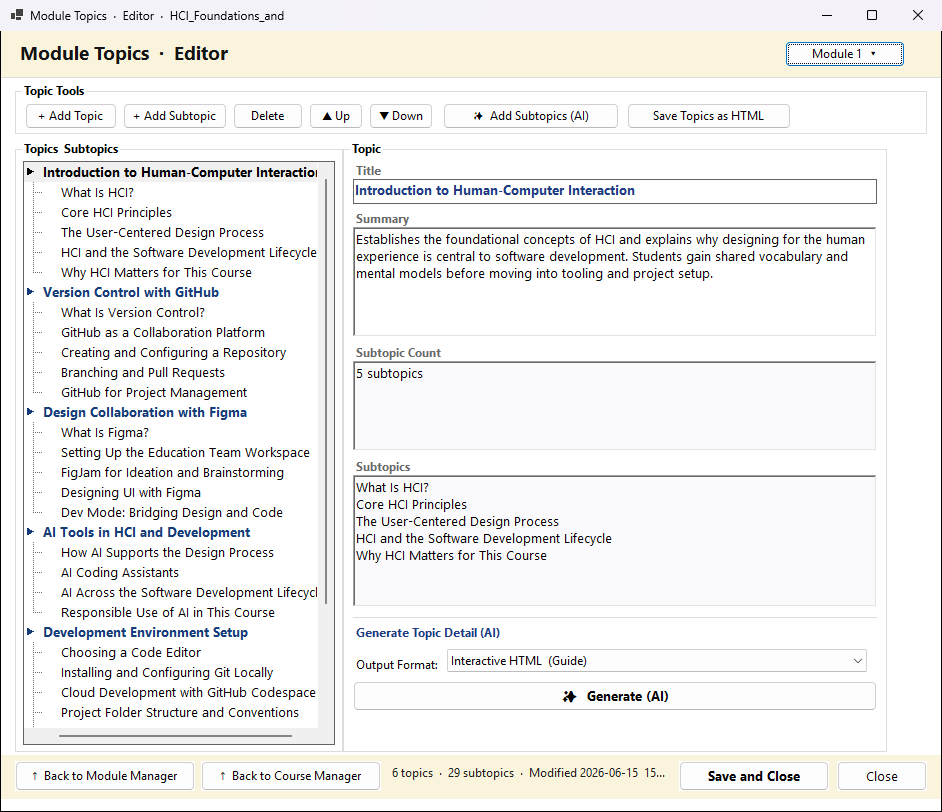Move topic Up with the Up button
This screenshot has height=812, width=942.
(336, 116)
